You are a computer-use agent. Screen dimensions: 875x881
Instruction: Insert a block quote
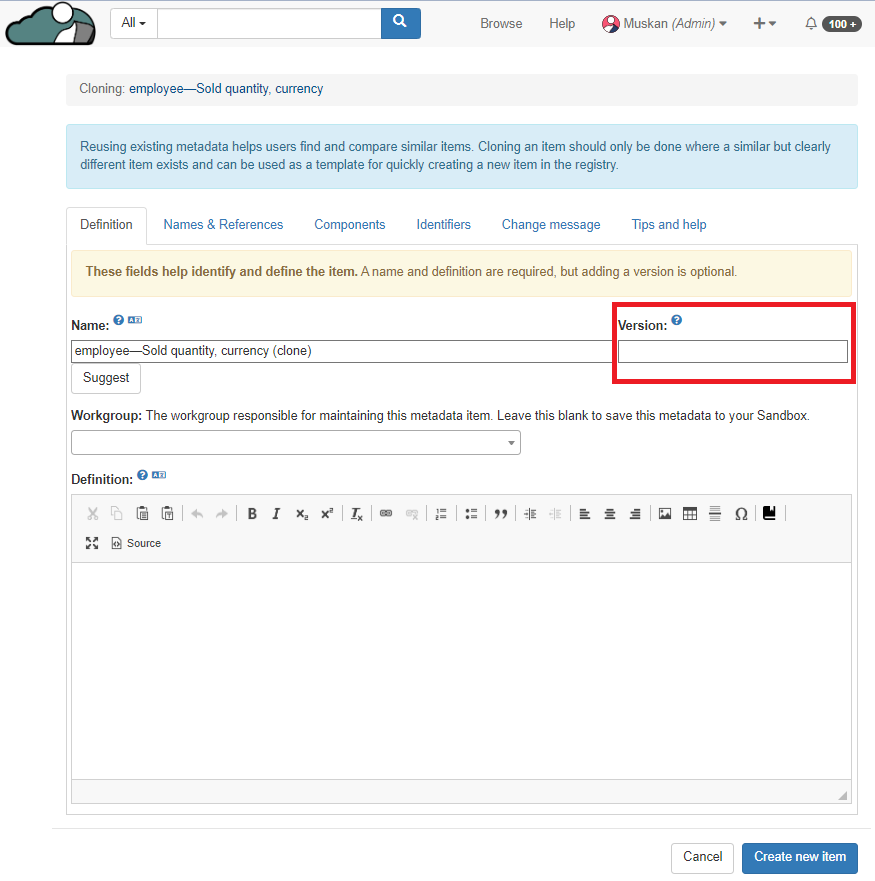coord(500,514)
